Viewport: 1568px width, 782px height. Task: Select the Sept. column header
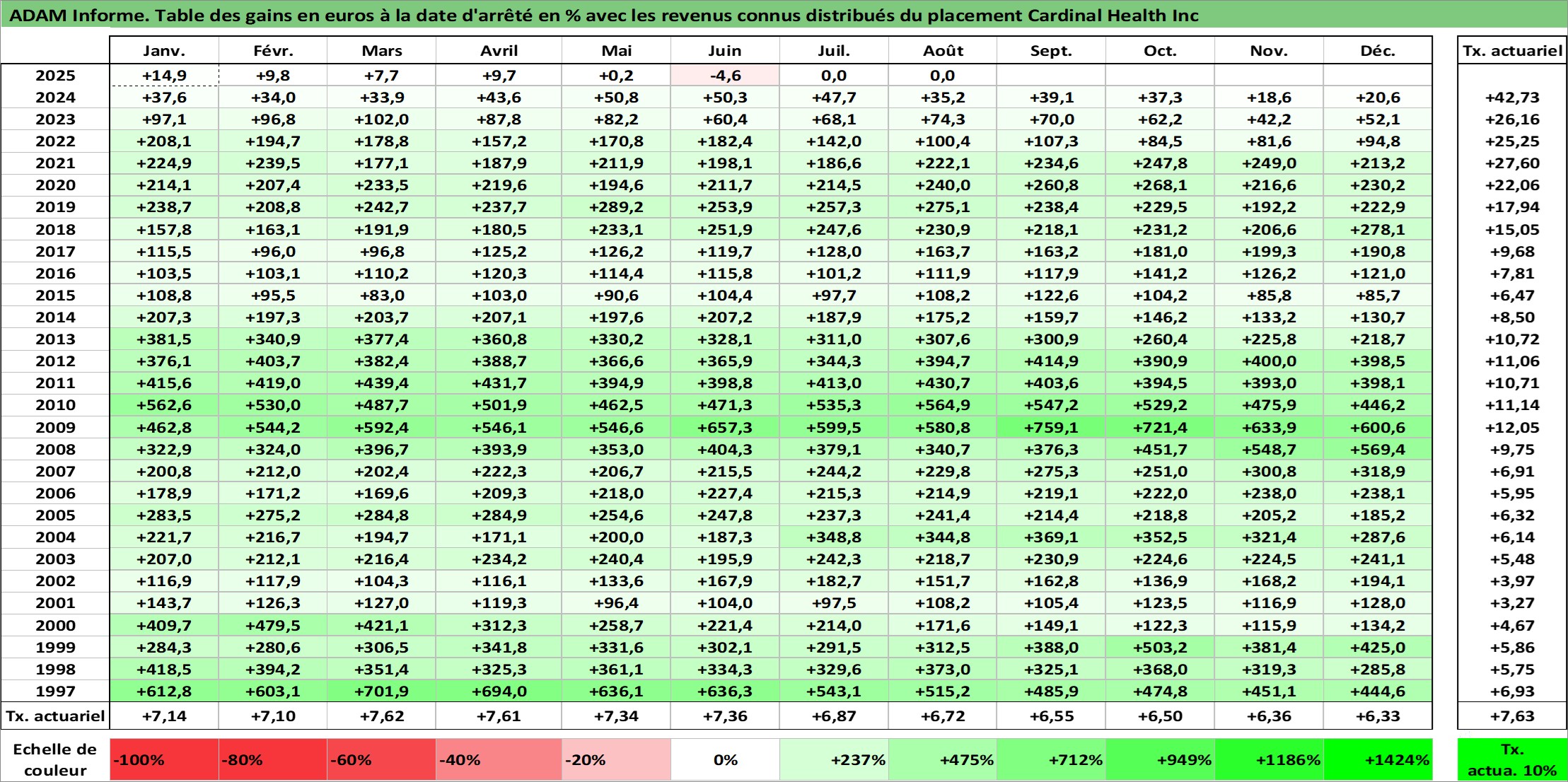(x=1051, y=51)
